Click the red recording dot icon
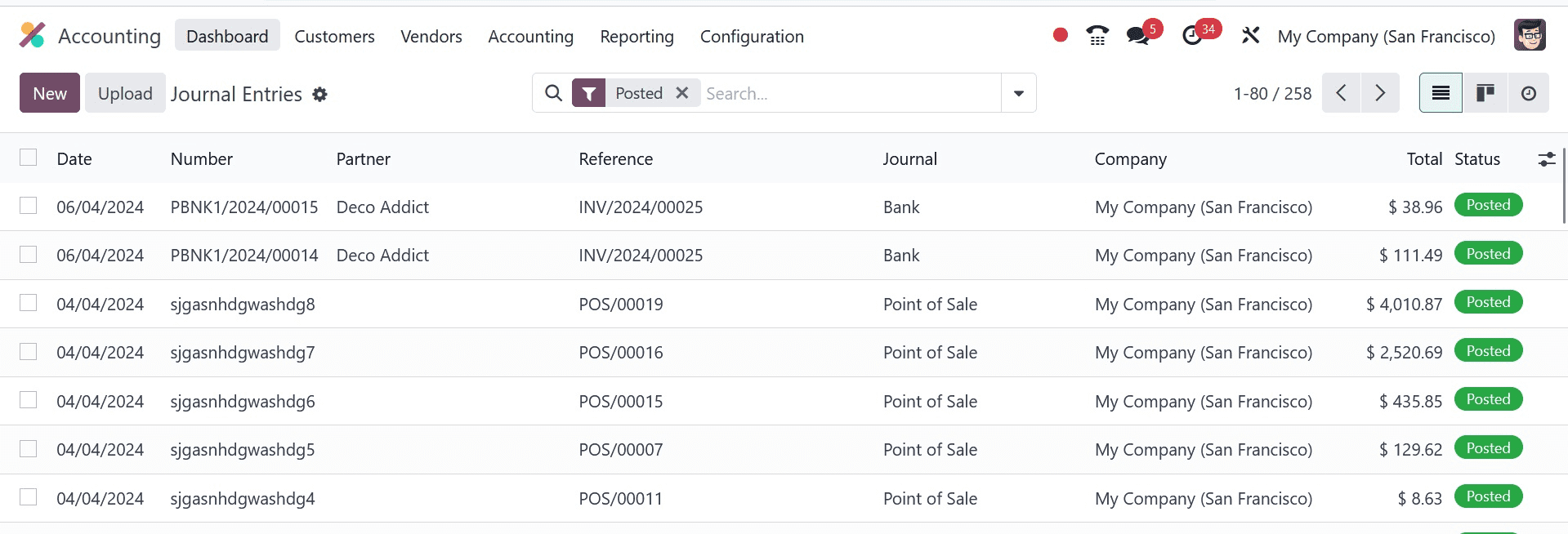 [1061, 35]
